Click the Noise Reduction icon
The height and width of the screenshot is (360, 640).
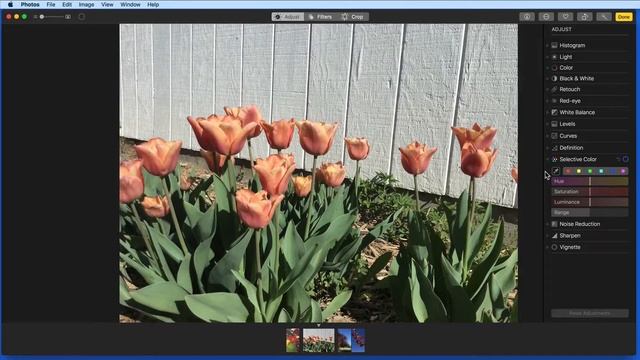click(554, 224)
